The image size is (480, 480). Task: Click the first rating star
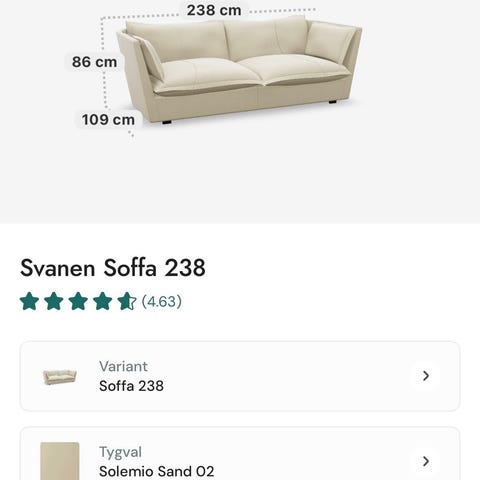tap(30, 301)
